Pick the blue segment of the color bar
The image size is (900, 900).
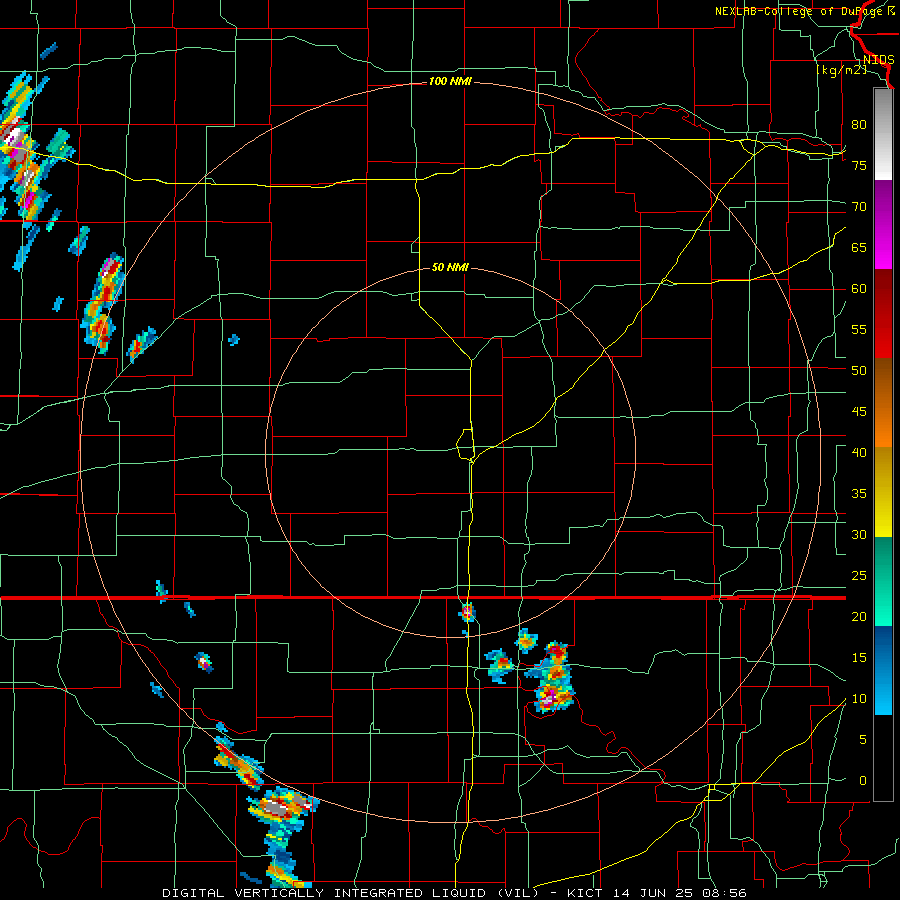coord(883,670)
